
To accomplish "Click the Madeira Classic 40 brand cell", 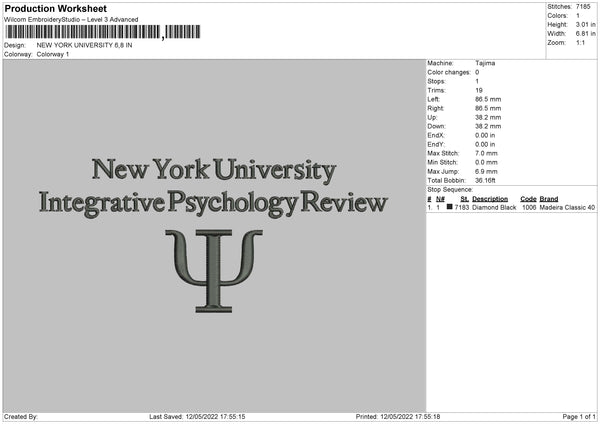I will point(567,207).
